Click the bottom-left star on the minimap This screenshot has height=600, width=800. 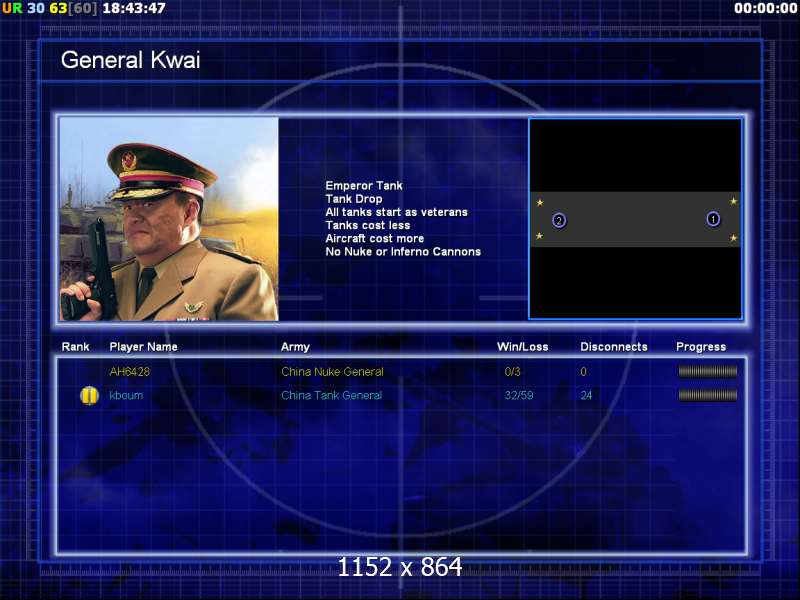tap(539, 236)
